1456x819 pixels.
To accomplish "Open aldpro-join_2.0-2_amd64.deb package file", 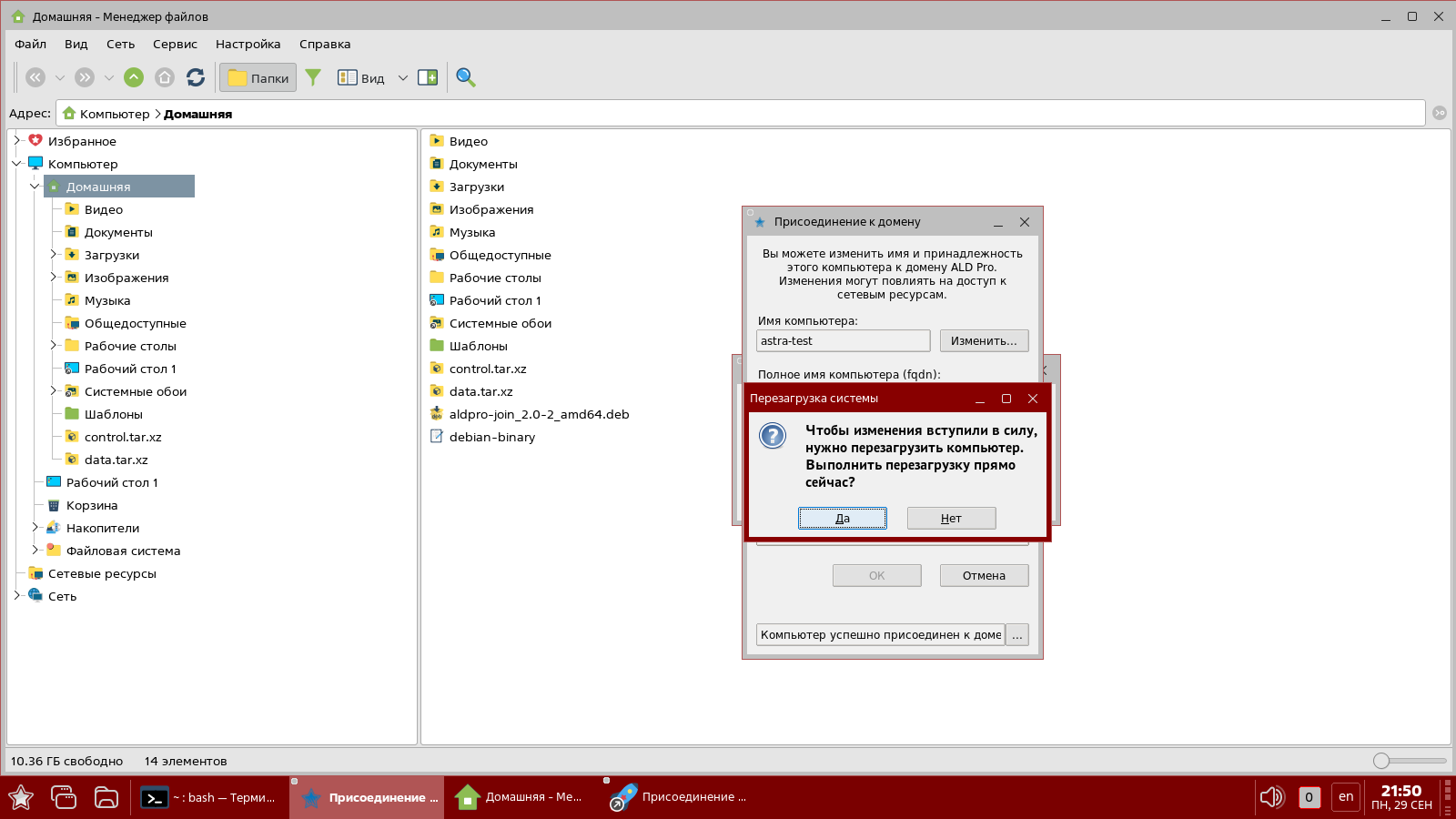I will click(539, 414).
